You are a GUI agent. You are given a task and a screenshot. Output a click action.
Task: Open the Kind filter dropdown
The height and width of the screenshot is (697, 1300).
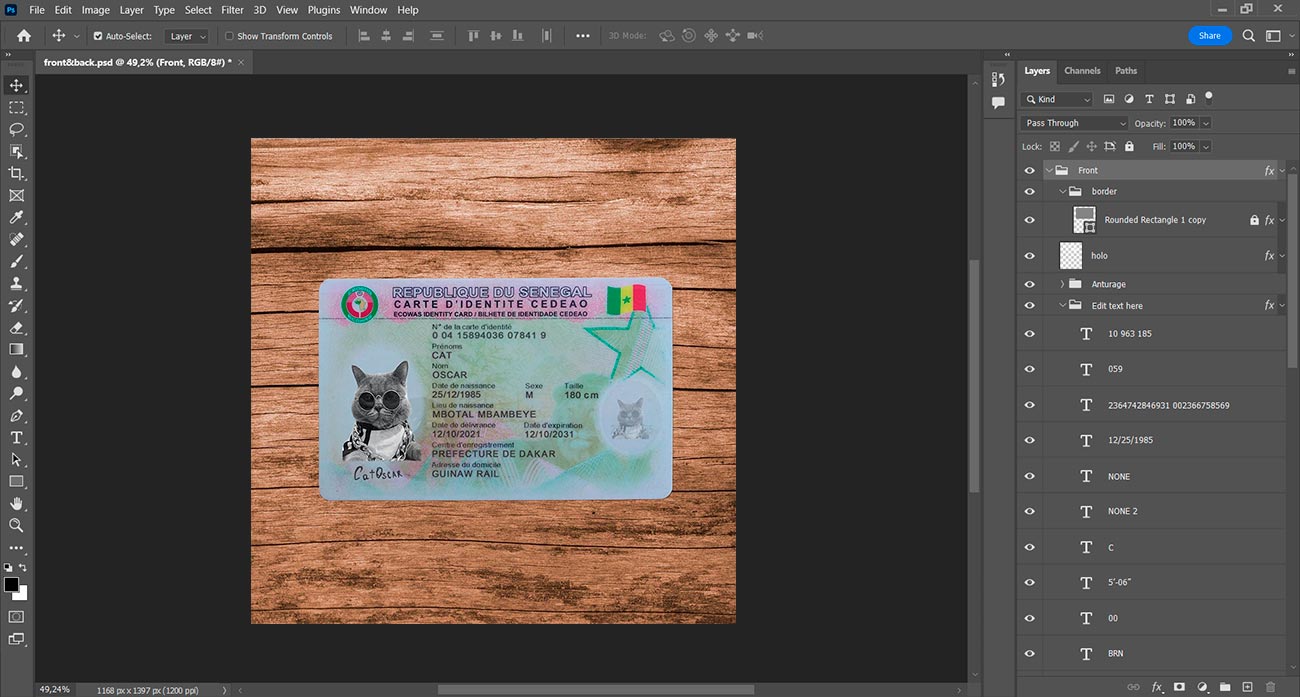click(1057, 99)
